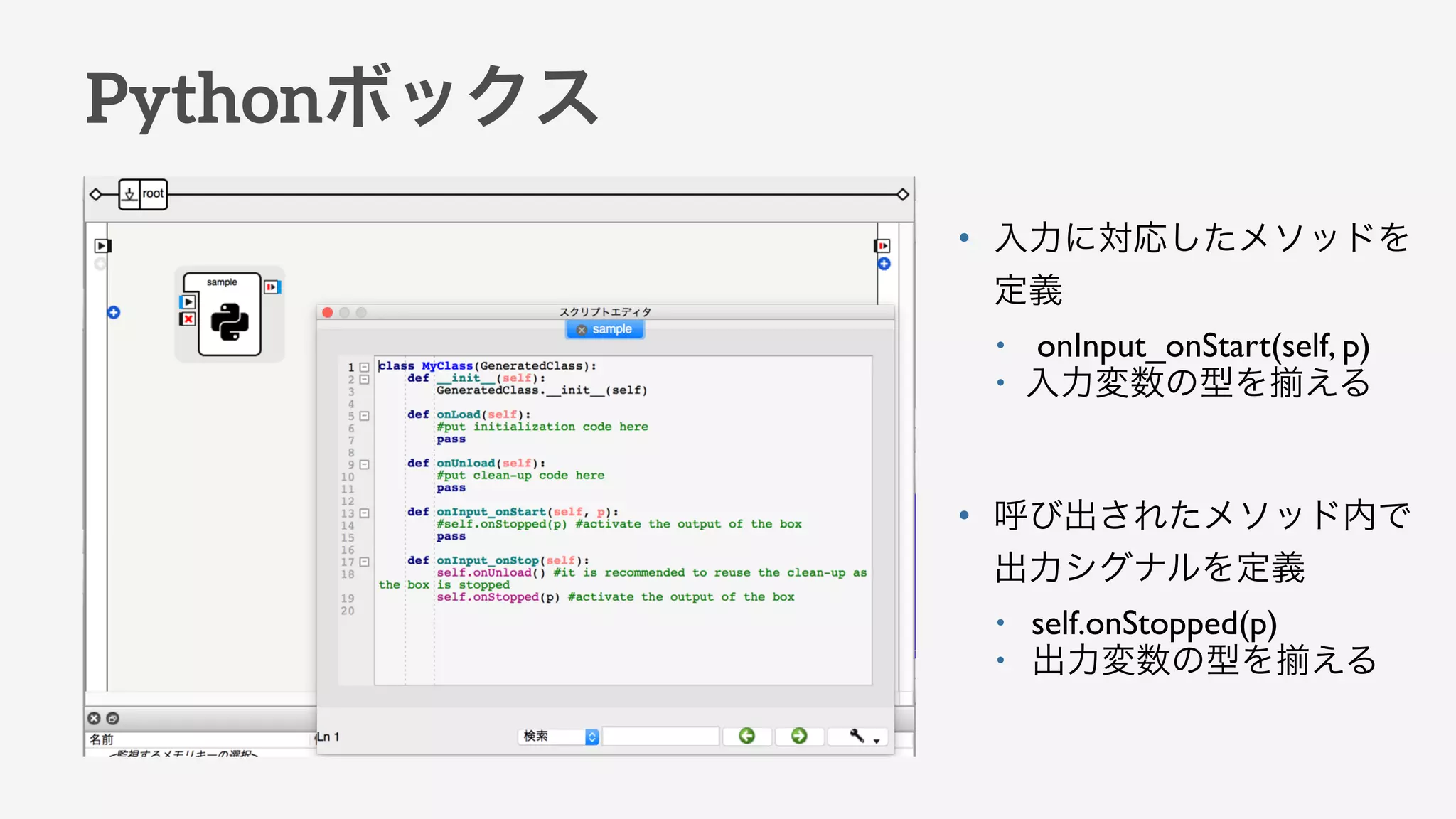Click the diagram onStart input on left edge
Screen dimensions: 1456x819
click(102, 246)
